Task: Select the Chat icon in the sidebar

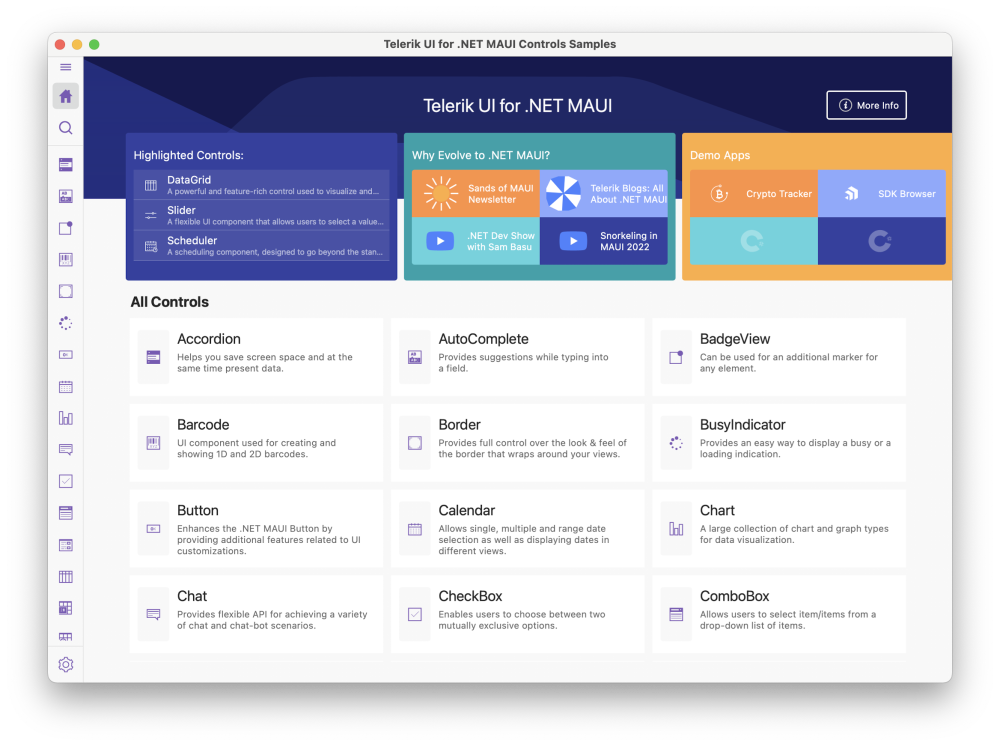Action: (x=65, y=450)
